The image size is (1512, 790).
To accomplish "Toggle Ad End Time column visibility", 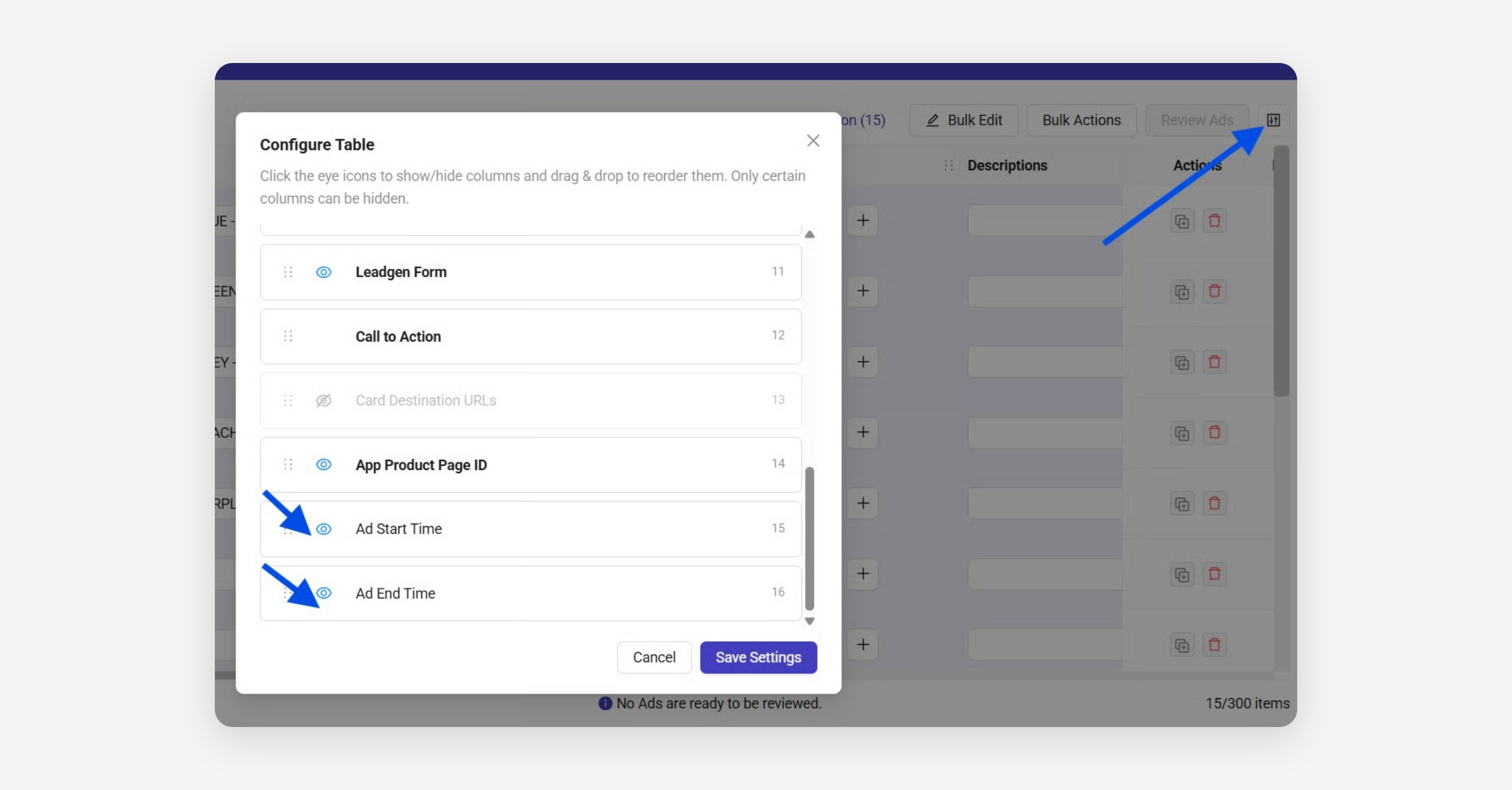I will click(324, 593).
